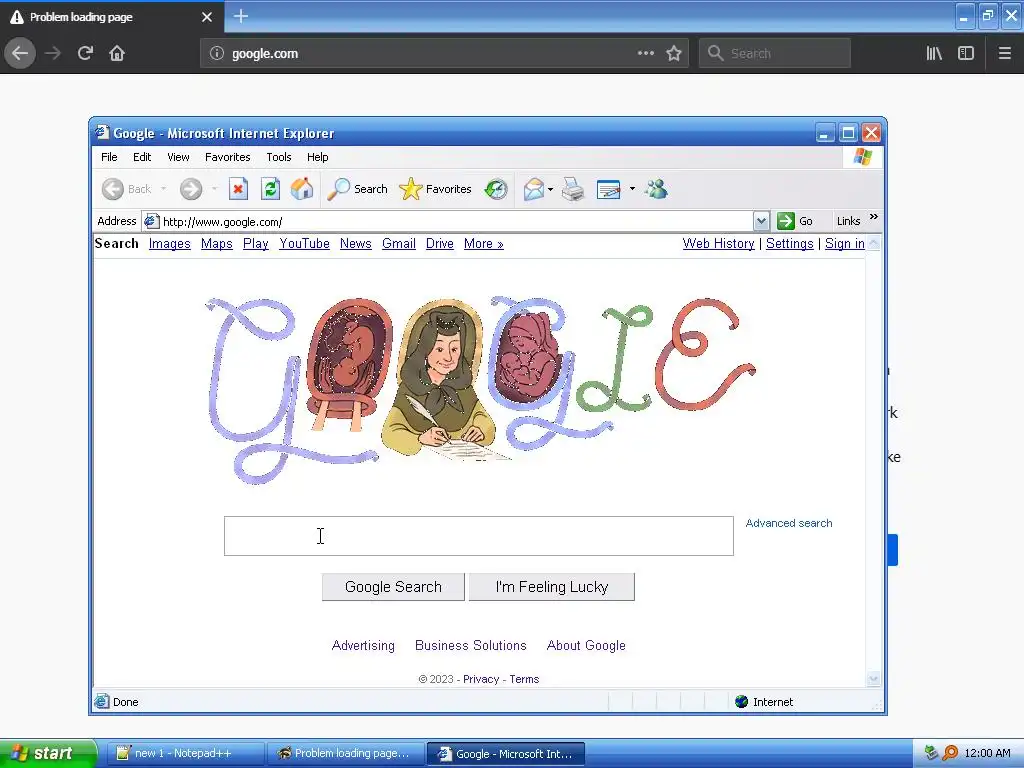
Task: Open Firefox Library icon
Action: 934,53
